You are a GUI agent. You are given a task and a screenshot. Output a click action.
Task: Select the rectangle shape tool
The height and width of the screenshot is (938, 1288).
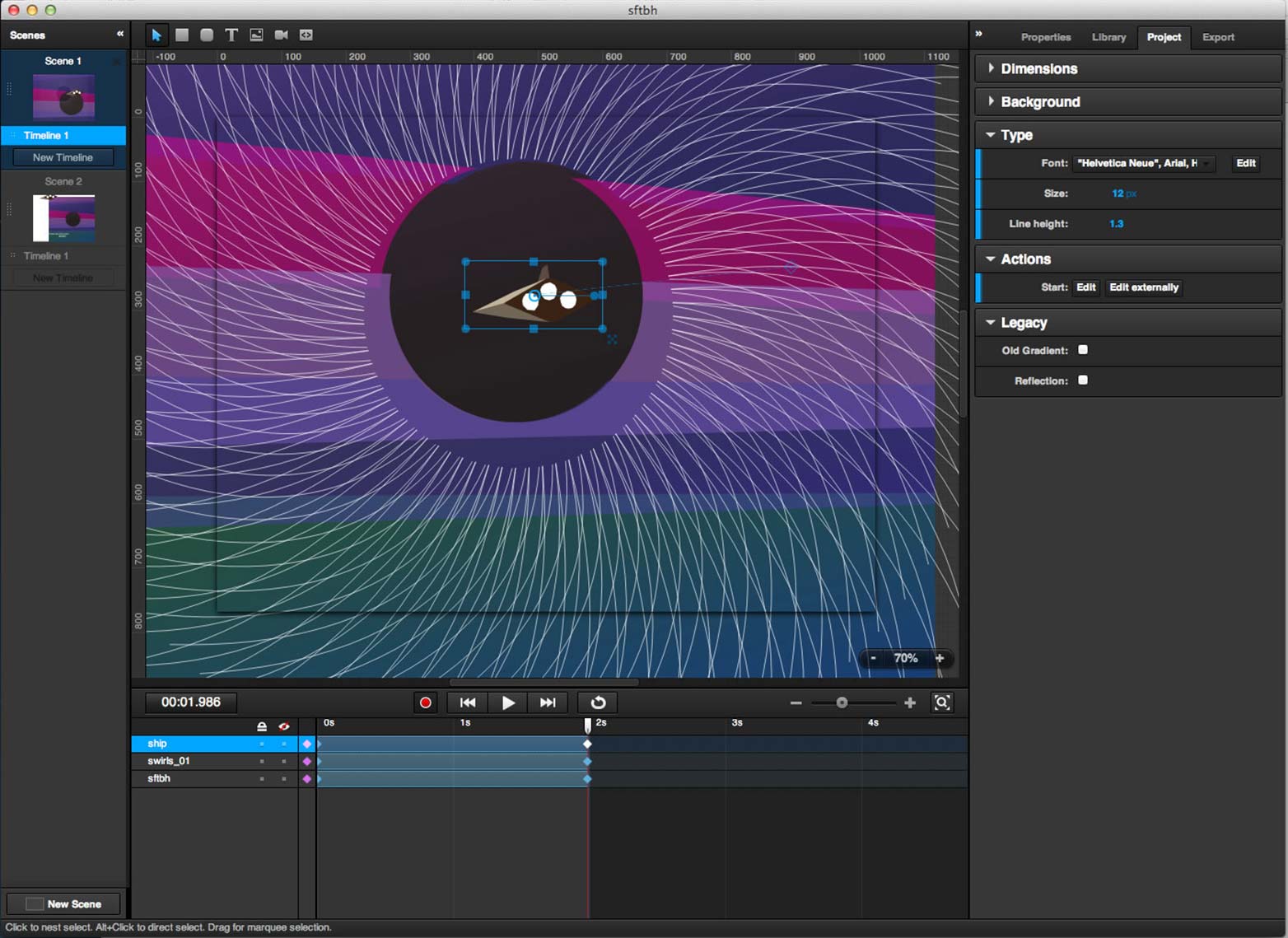182,35
